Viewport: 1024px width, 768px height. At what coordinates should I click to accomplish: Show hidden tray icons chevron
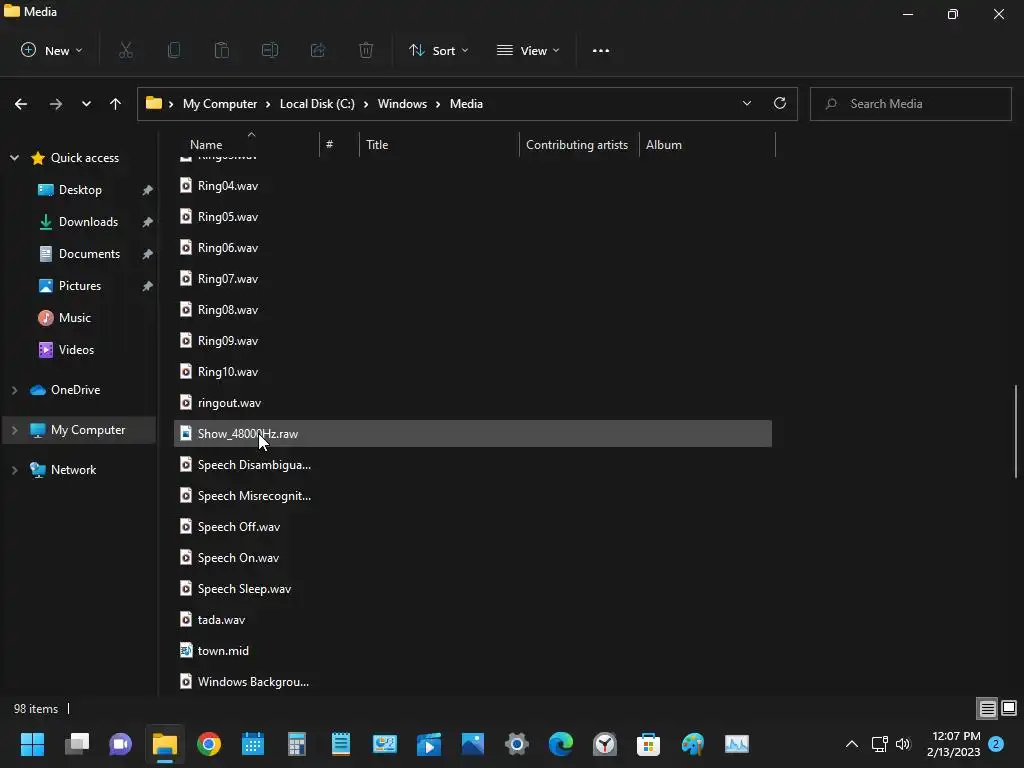click(852, 744)
